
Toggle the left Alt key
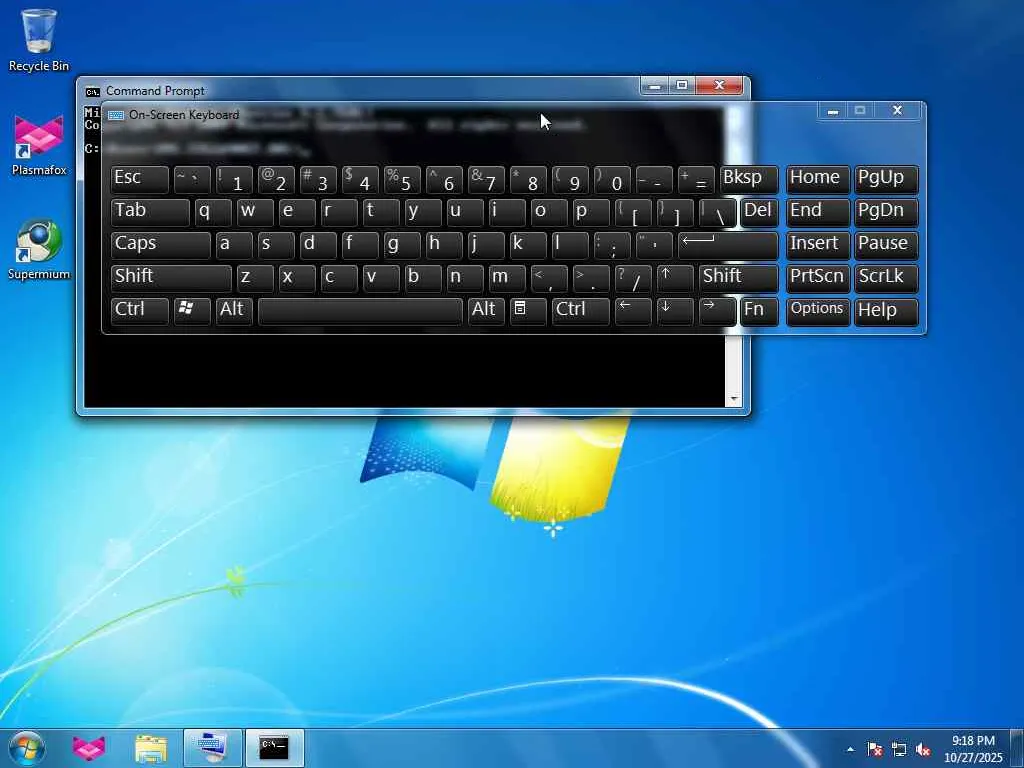[x=234, y=312]
